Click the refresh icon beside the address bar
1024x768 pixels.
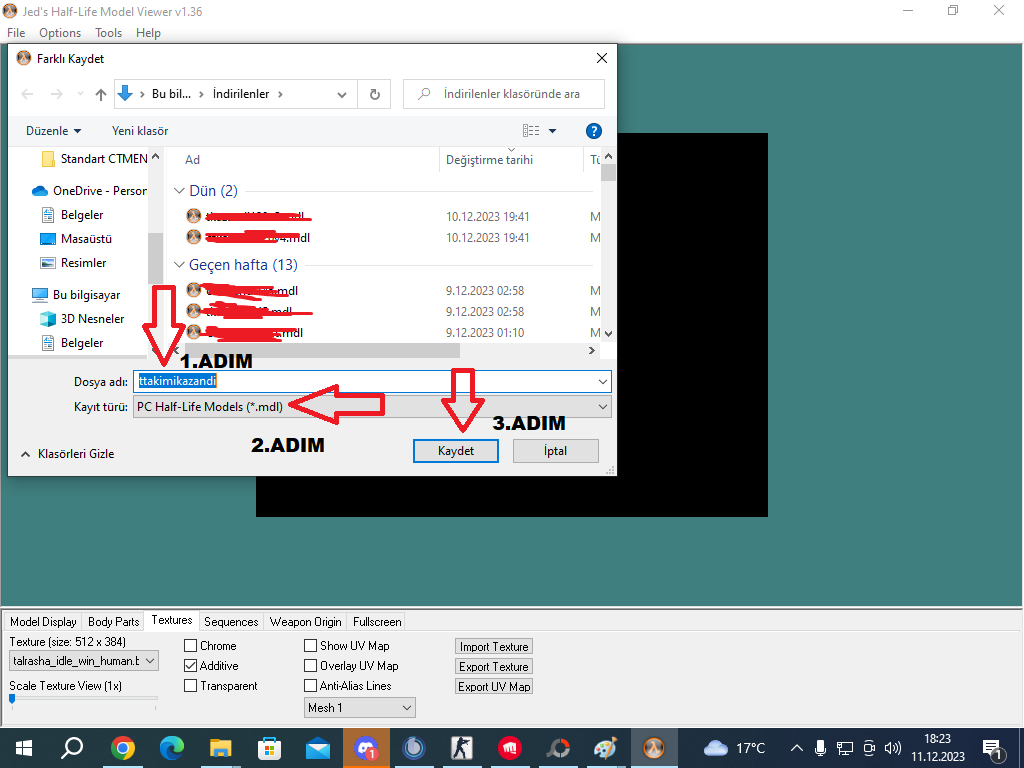tap(374, 94)
